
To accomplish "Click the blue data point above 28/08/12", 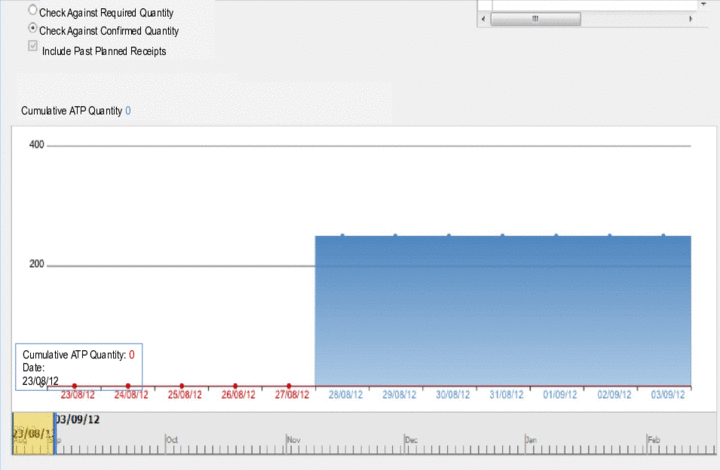I will click(342, 236).
